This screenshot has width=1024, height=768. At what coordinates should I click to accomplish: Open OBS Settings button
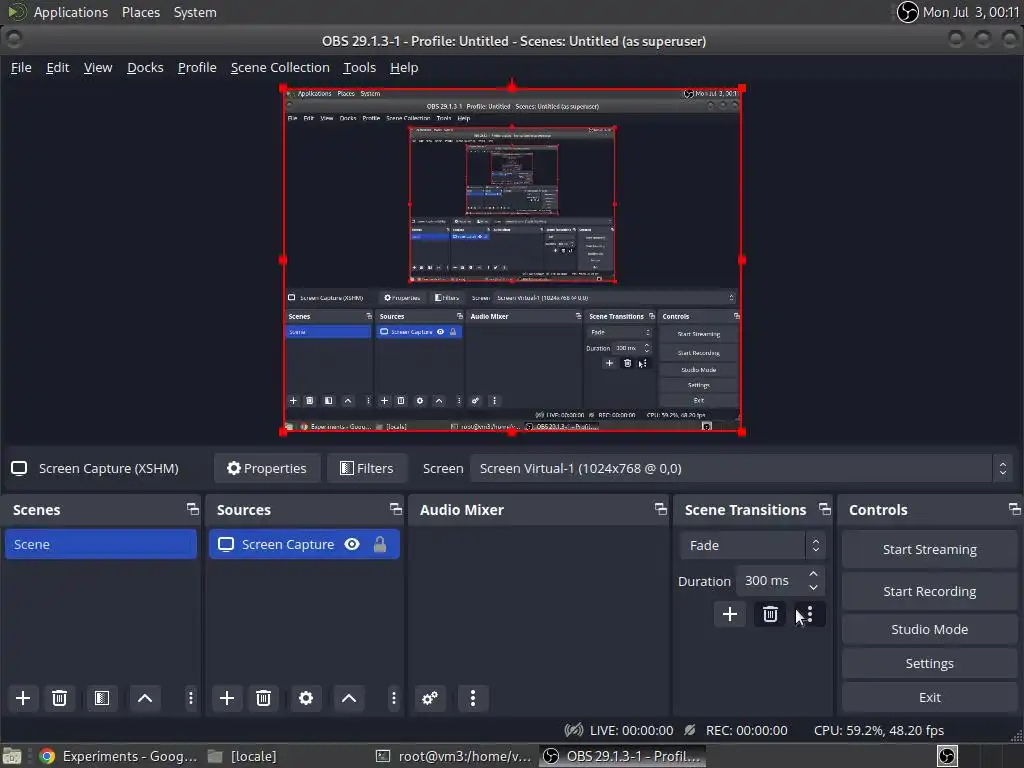pyautogui.click(x=929, y=663)
